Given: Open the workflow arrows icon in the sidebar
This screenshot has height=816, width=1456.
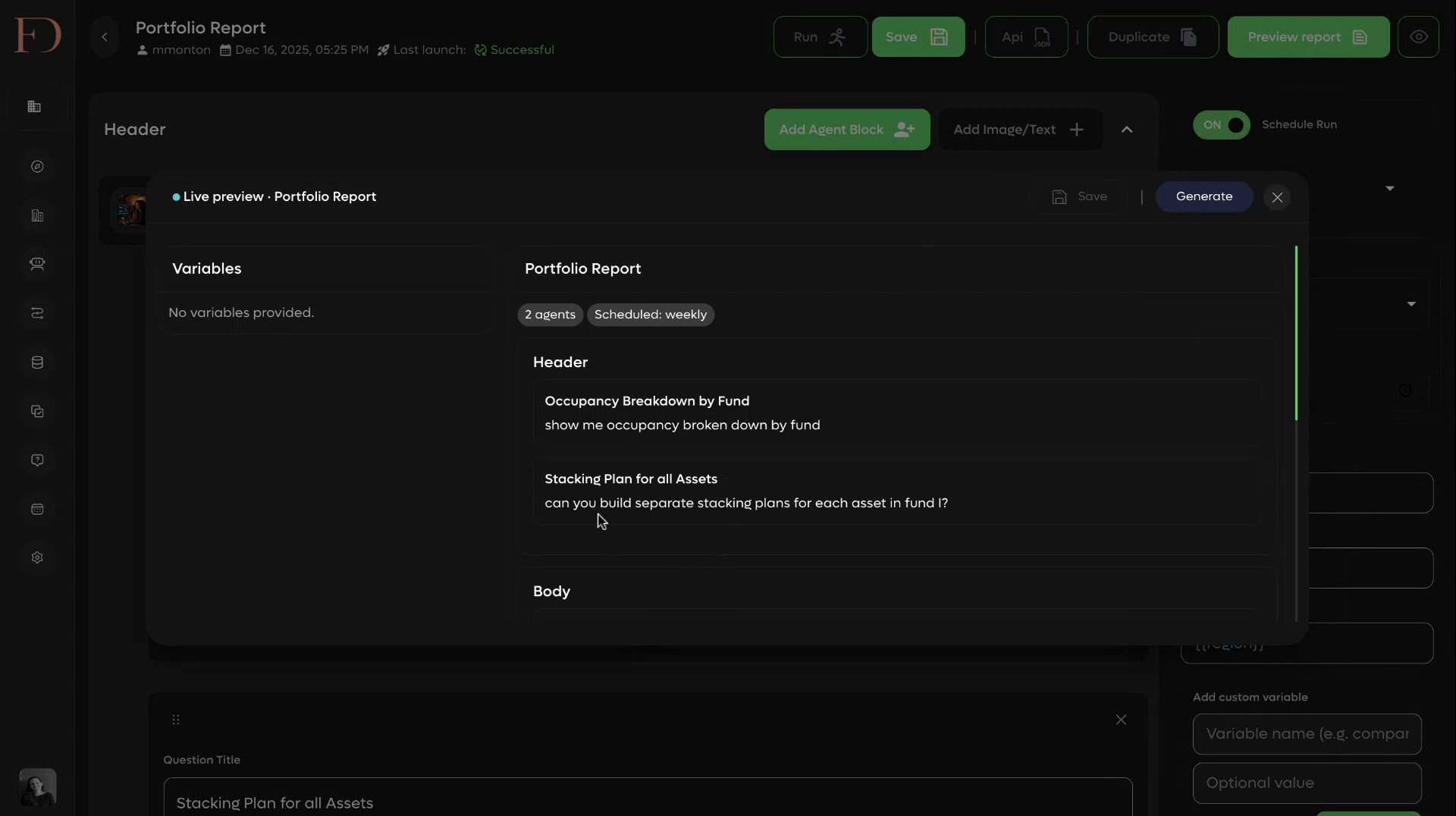Looking at the screenshot, I should (x=37, y=313).
